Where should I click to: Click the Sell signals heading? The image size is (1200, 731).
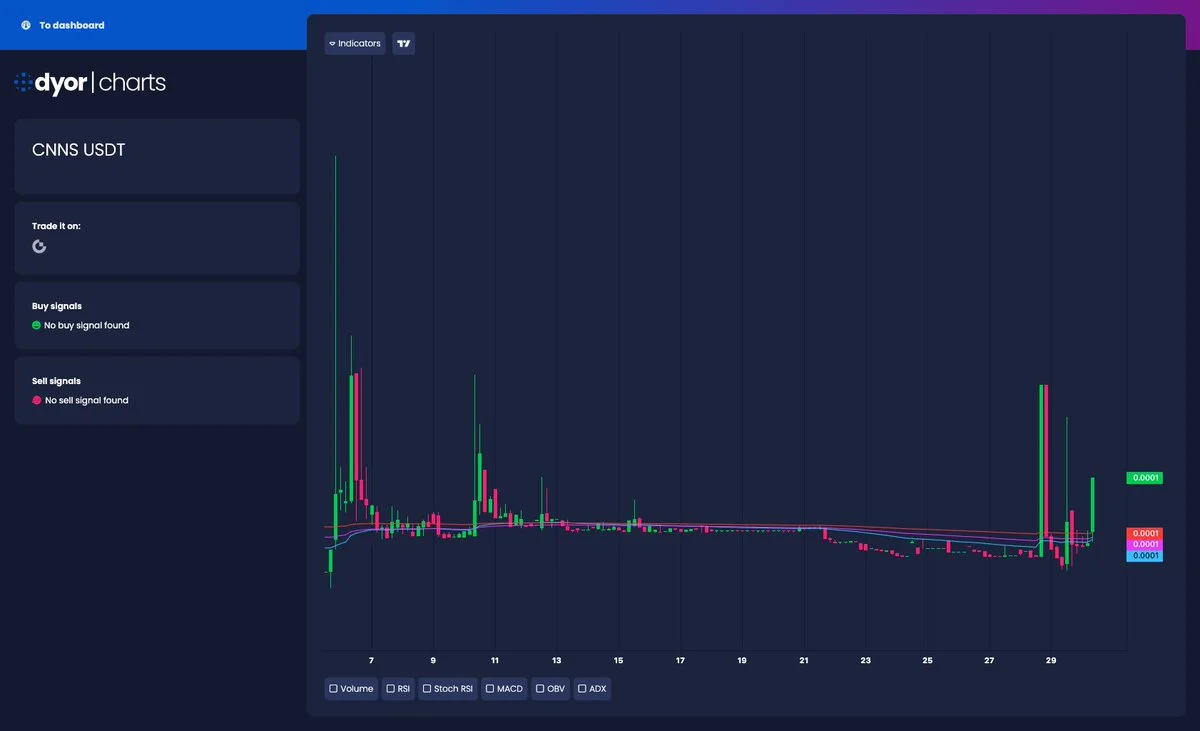pos(56,381)
